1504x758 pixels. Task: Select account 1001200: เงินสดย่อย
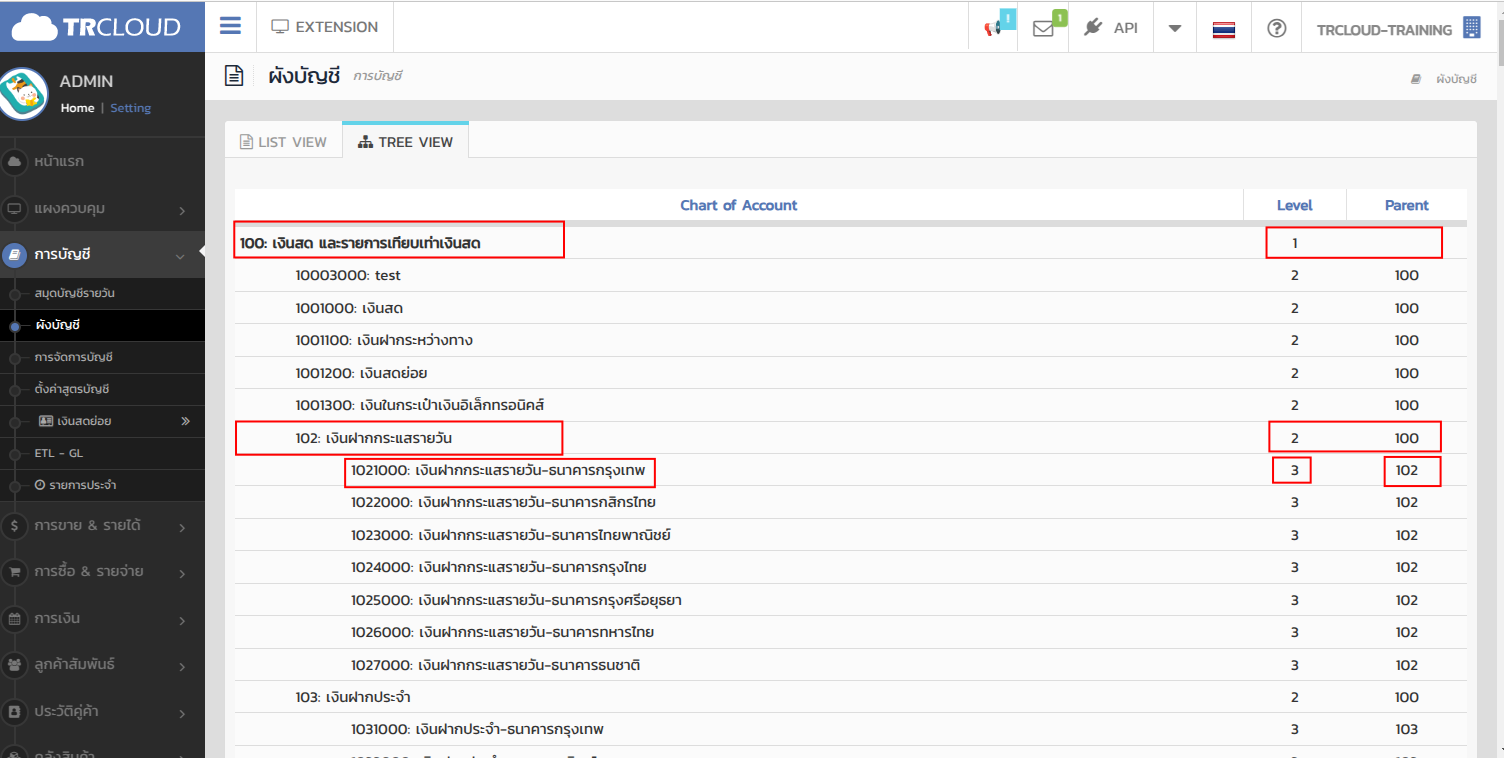tap(362, 373)
